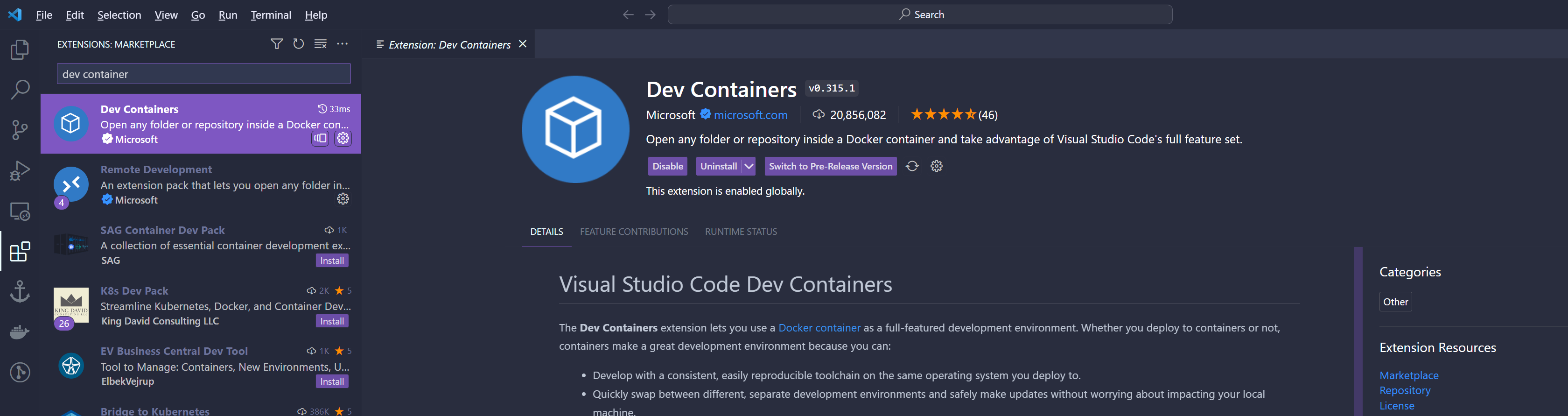Screen dimensions: 1568x416
Task: Close the Extension: Dev Containers tab
Action: tap(522, 44)
